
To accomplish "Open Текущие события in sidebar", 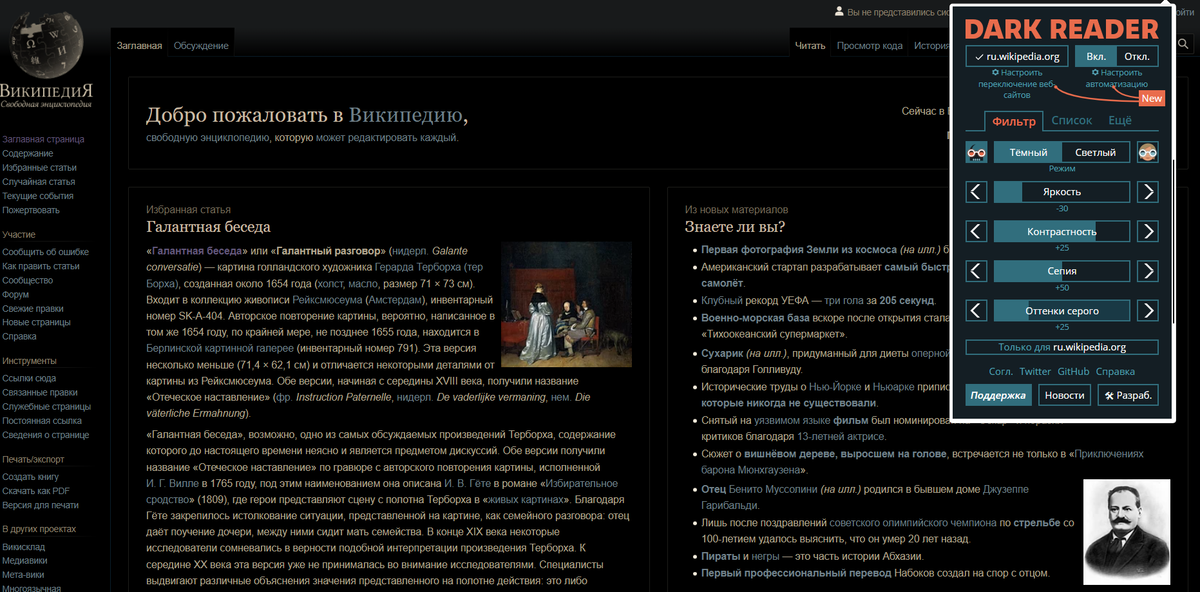I will (38, 196).
